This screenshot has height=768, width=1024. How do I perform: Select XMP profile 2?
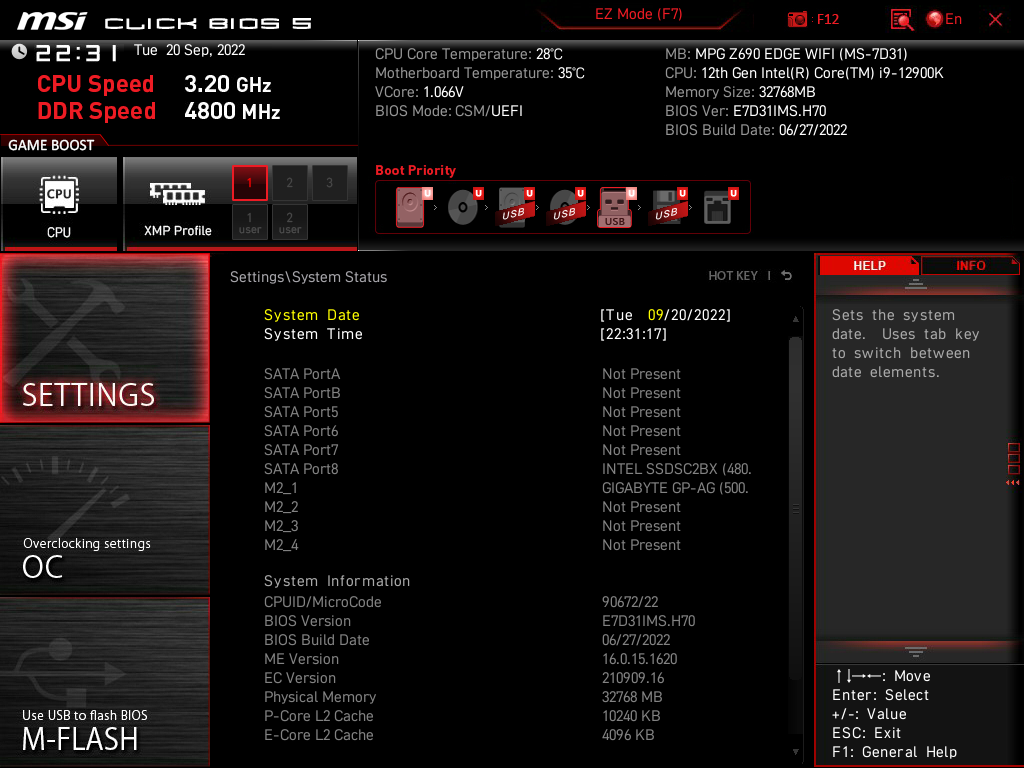click(289, 183)
